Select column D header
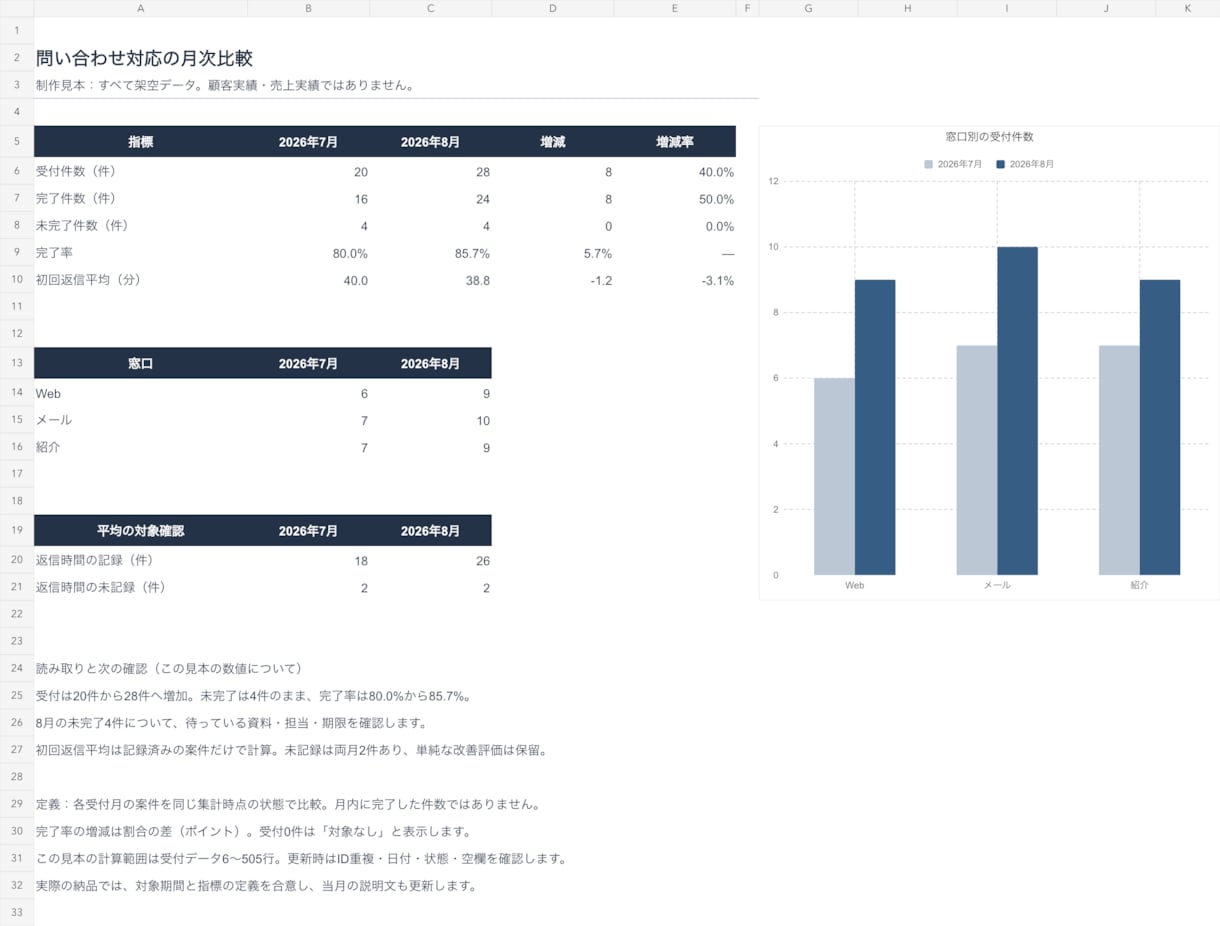The height and width of the screenshot is (926, 1220). click(x=553, y=8)
